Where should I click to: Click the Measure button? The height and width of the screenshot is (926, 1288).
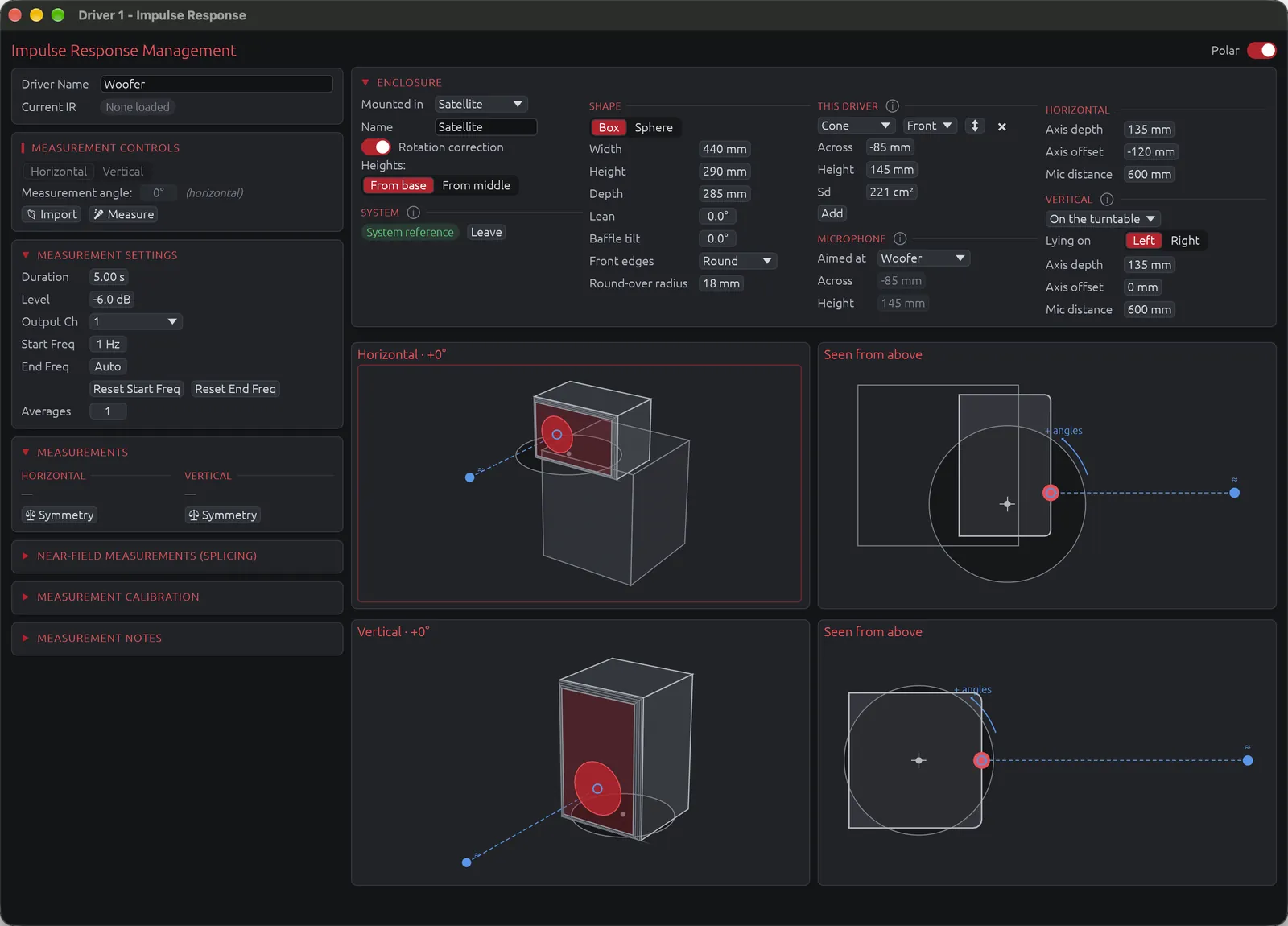click(123, 214)
